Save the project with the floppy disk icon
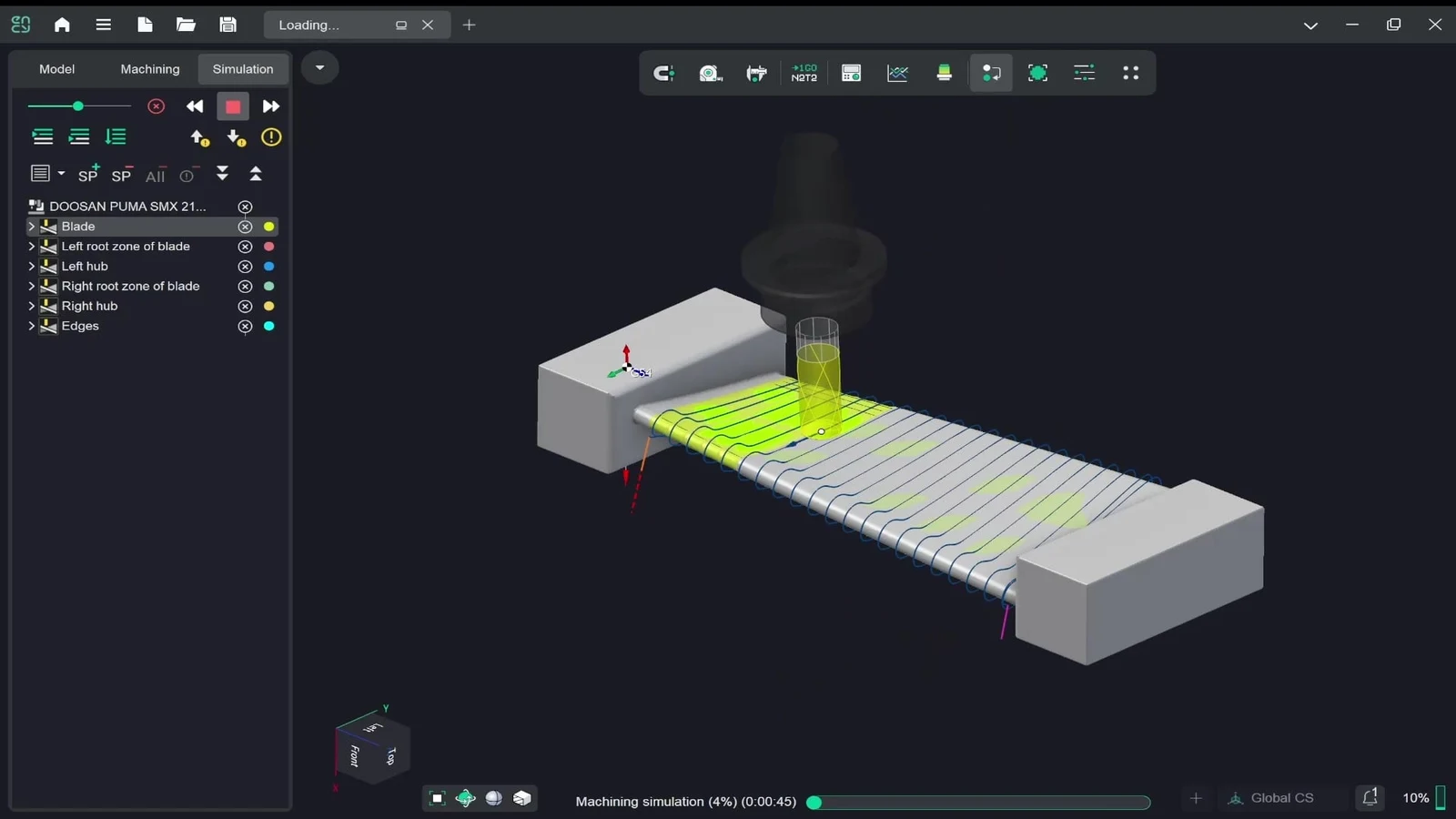Image resolution: width=1456 pixels, height=819 pixels. tap(227, 25)
